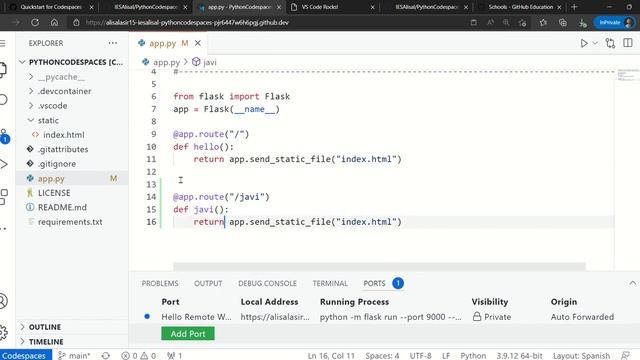Open Accounts menu in activity bar

click(x=3, y=301)
